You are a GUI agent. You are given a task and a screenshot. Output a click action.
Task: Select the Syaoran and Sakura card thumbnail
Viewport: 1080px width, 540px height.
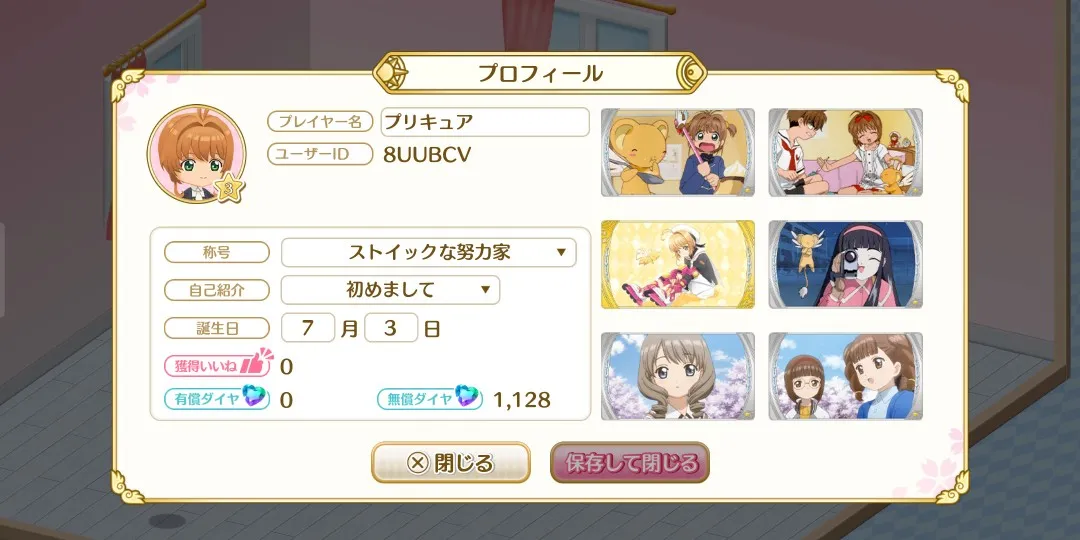(846, 152)
